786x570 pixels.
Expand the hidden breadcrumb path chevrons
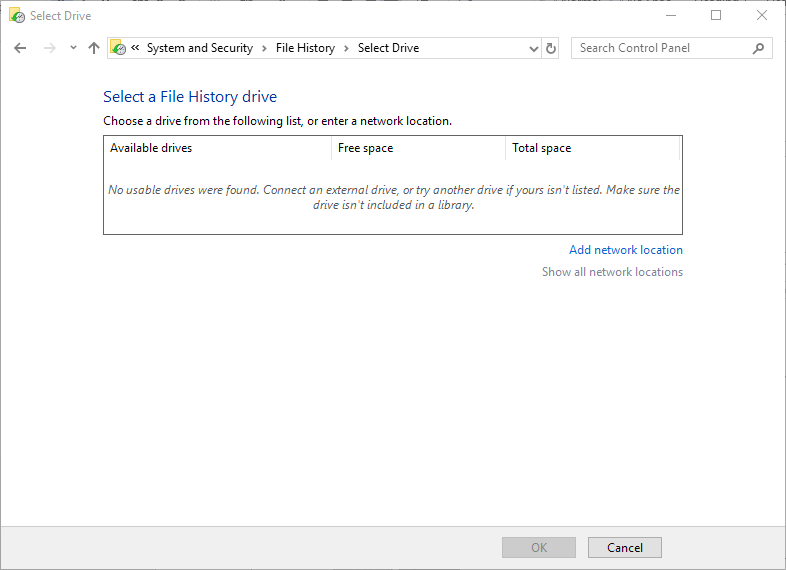point(135,48)
